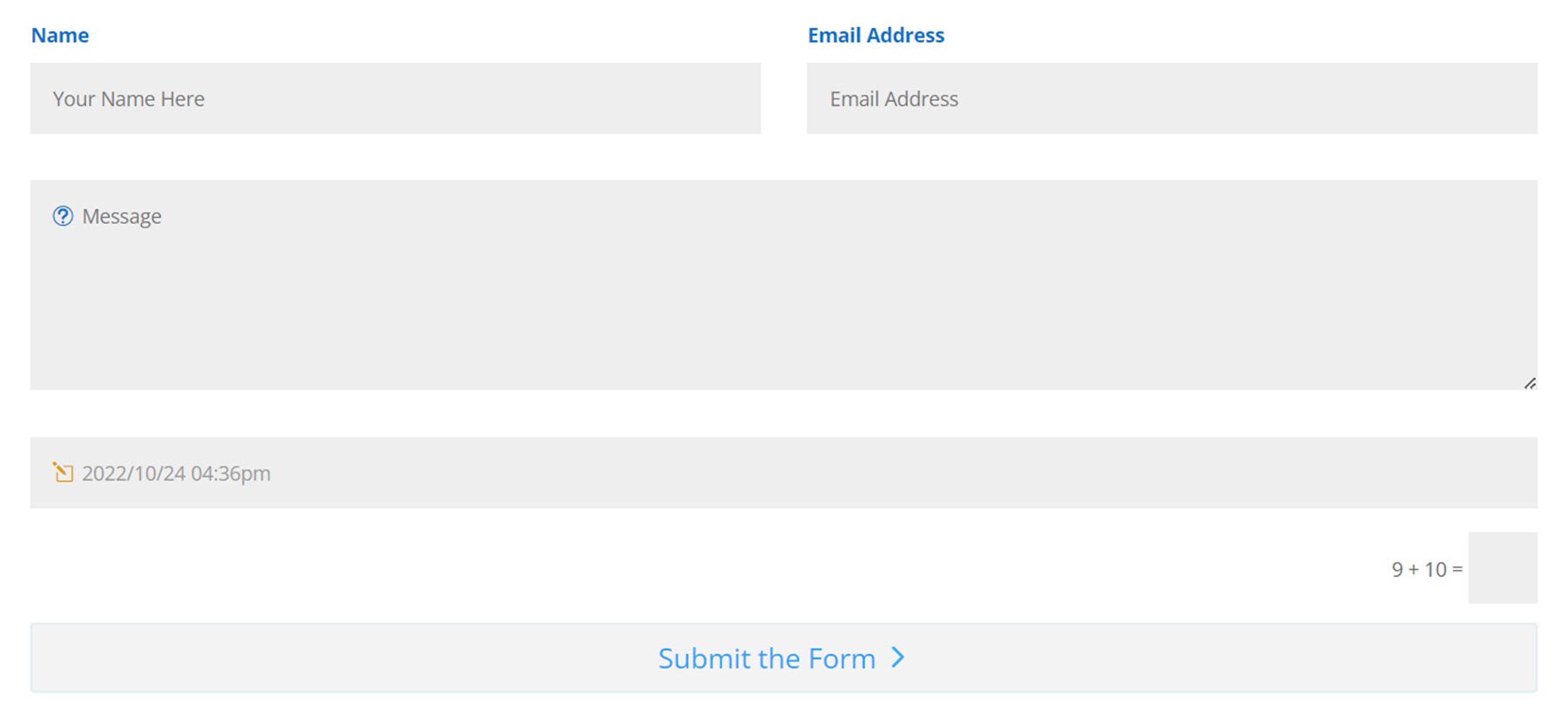Click the Submit the Form label text
This screenshot has width=1568, height=712.
[767, 659]
